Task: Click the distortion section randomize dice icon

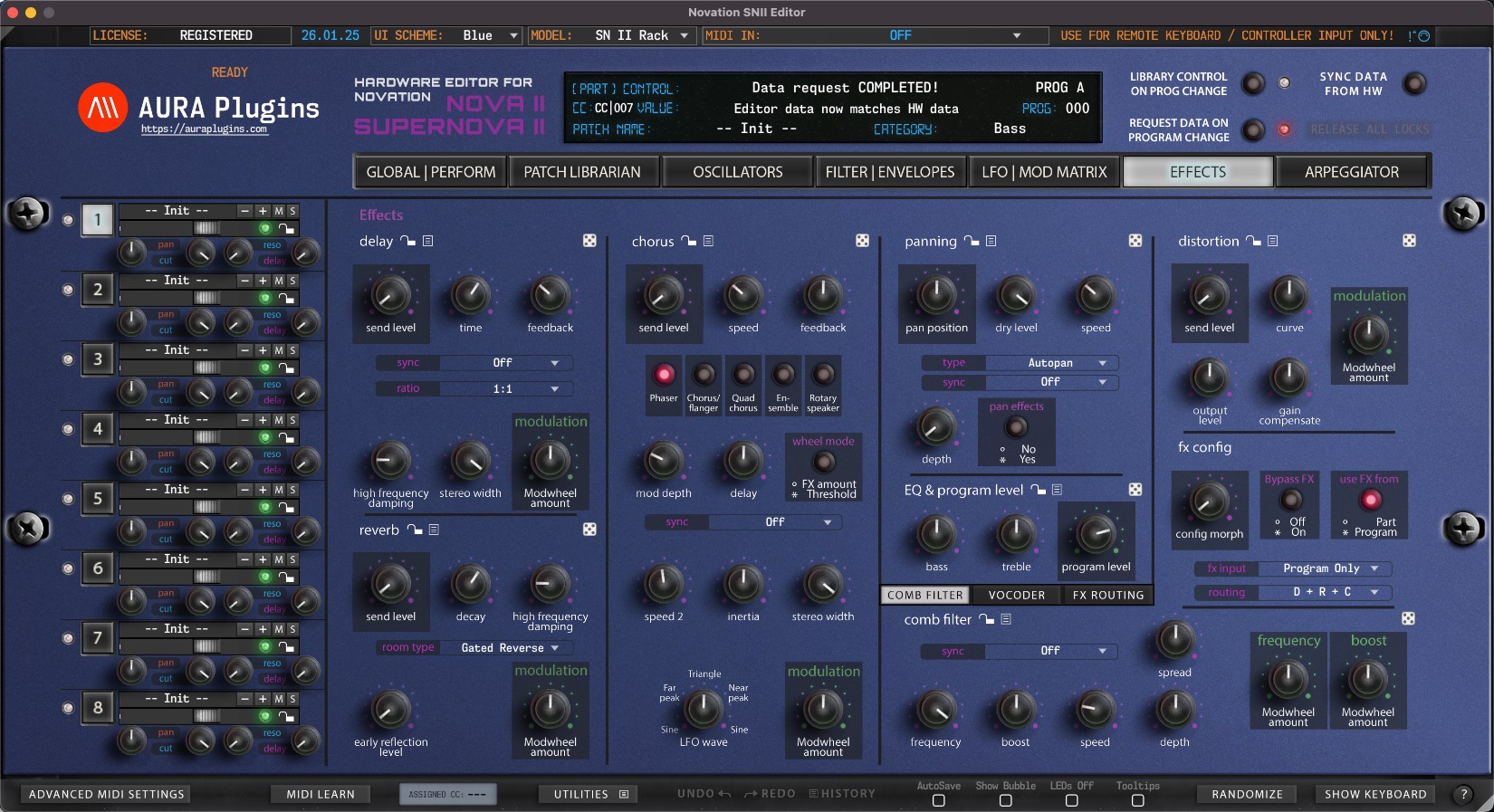Action: [1409, 241]
